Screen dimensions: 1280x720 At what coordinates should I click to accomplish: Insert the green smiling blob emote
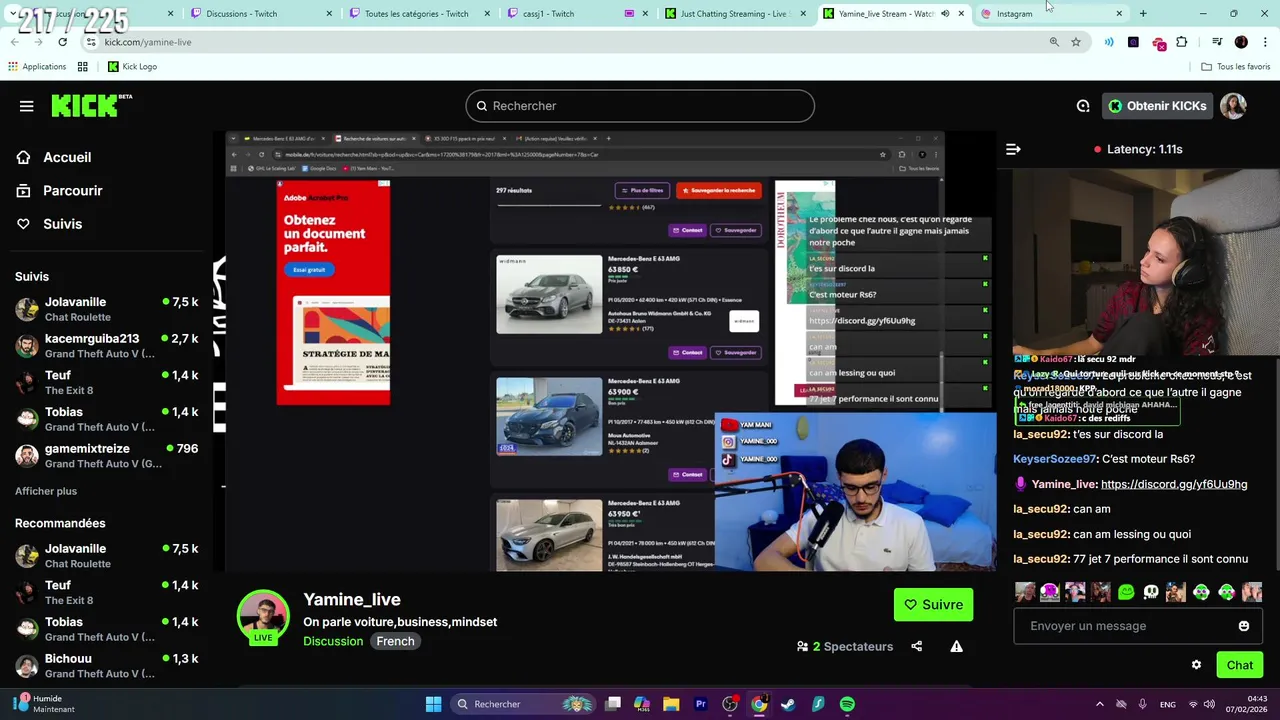point(1126,592)
